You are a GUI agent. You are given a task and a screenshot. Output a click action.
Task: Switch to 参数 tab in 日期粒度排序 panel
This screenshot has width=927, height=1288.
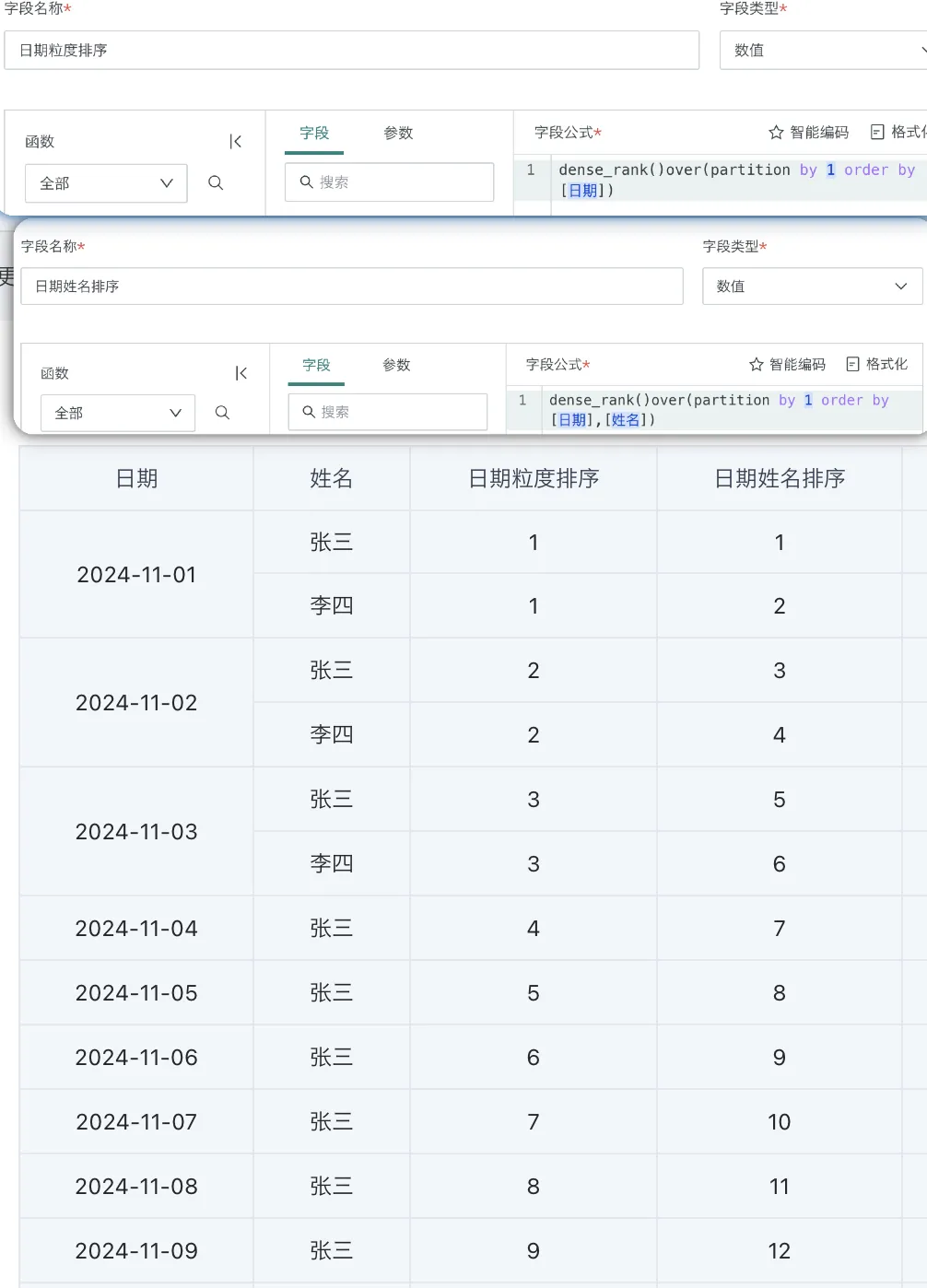(398, 134)
